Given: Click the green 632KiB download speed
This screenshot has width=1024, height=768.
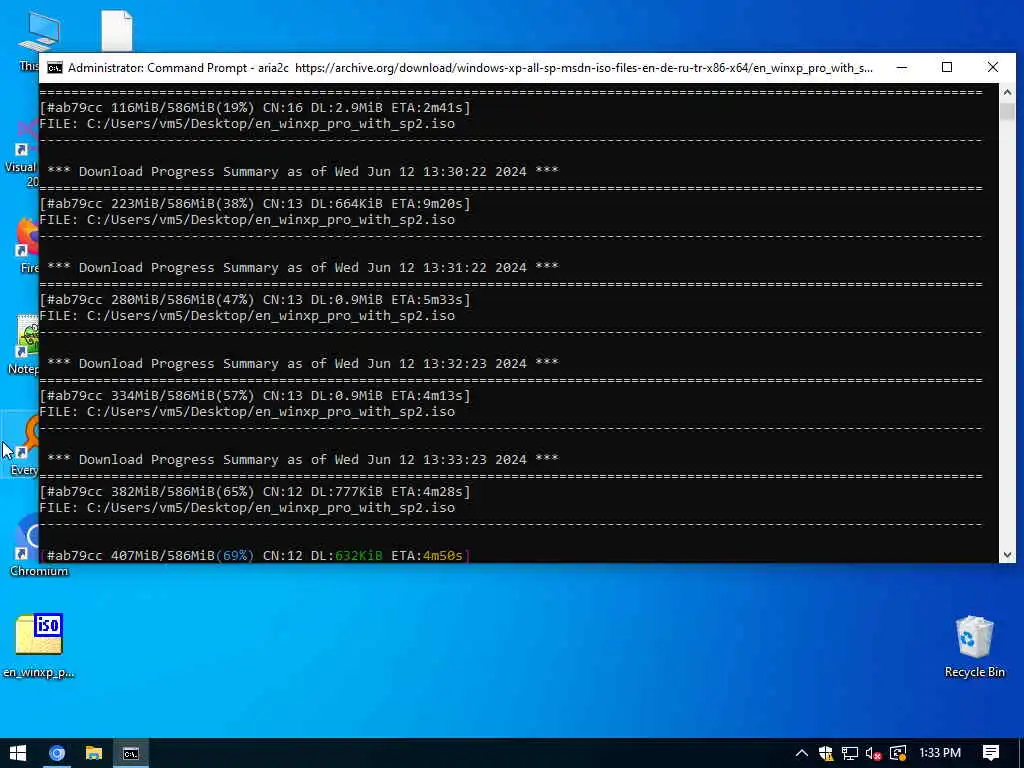Looking at the screenshot, I should point(359,555).
